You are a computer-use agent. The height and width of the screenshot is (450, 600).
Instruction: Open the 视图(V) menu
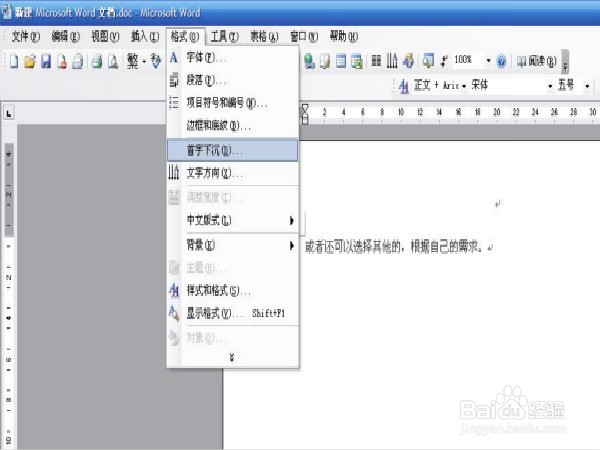[105, 37]
